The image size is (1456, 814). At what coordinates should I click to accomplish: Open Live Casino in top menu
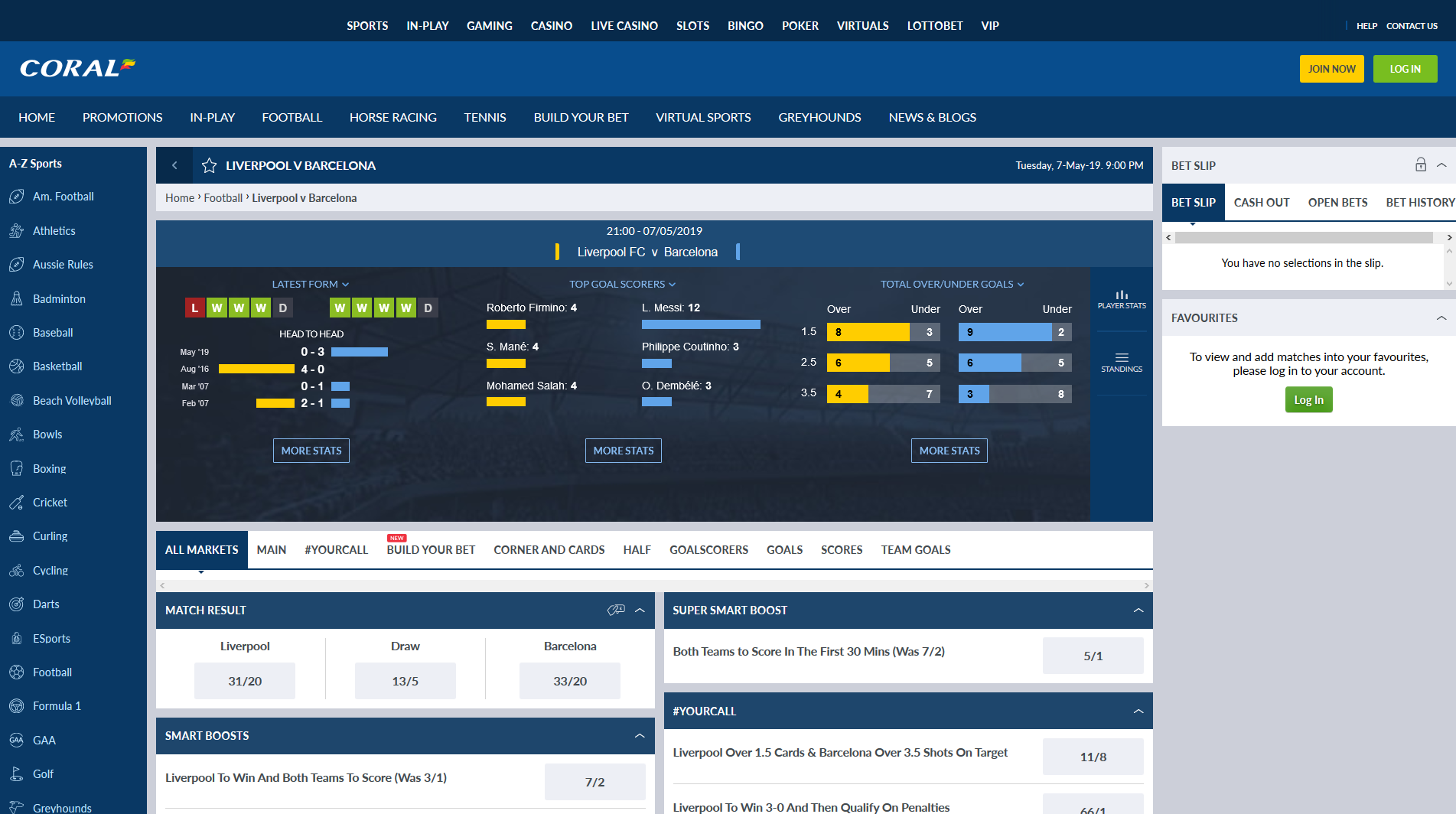click(x=624, y=25)
